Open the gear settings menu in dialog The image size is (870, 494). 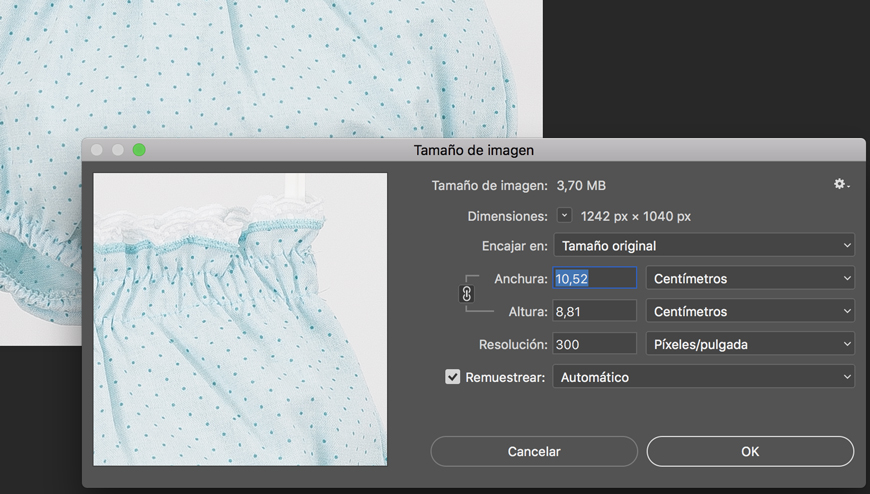pos(841,184)
